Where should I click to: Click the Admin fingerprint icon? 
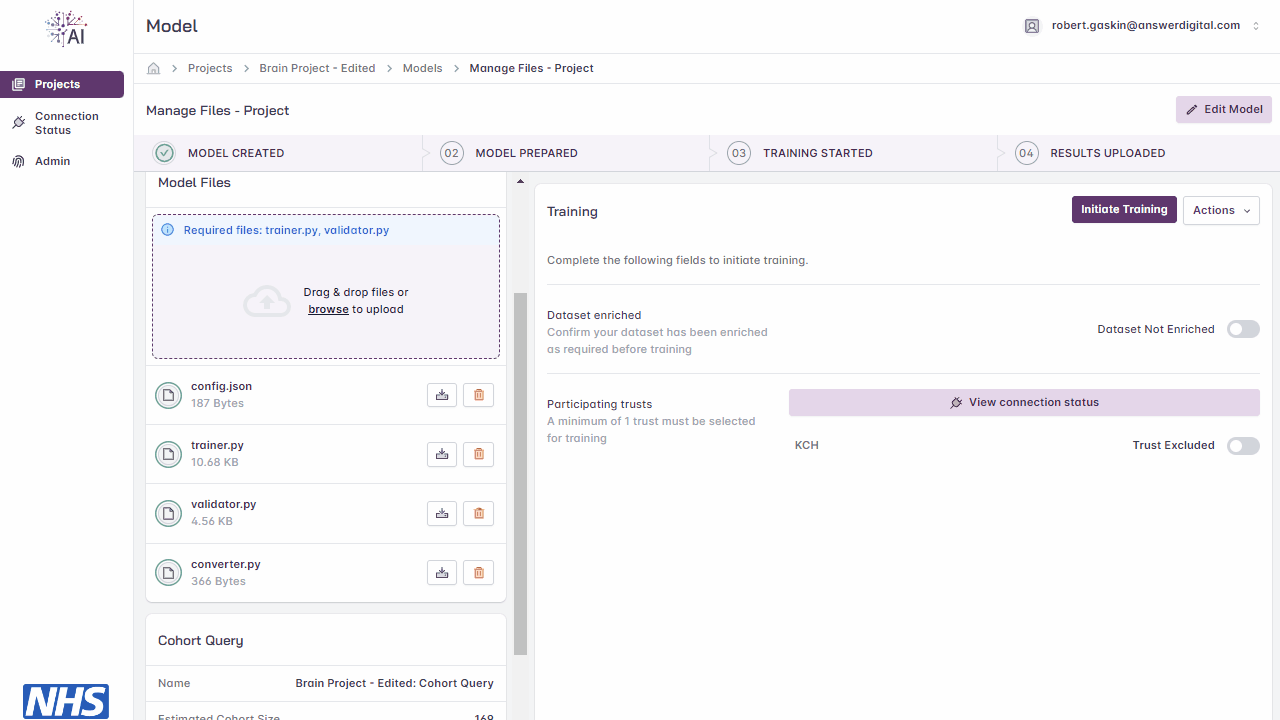point(18,161)
